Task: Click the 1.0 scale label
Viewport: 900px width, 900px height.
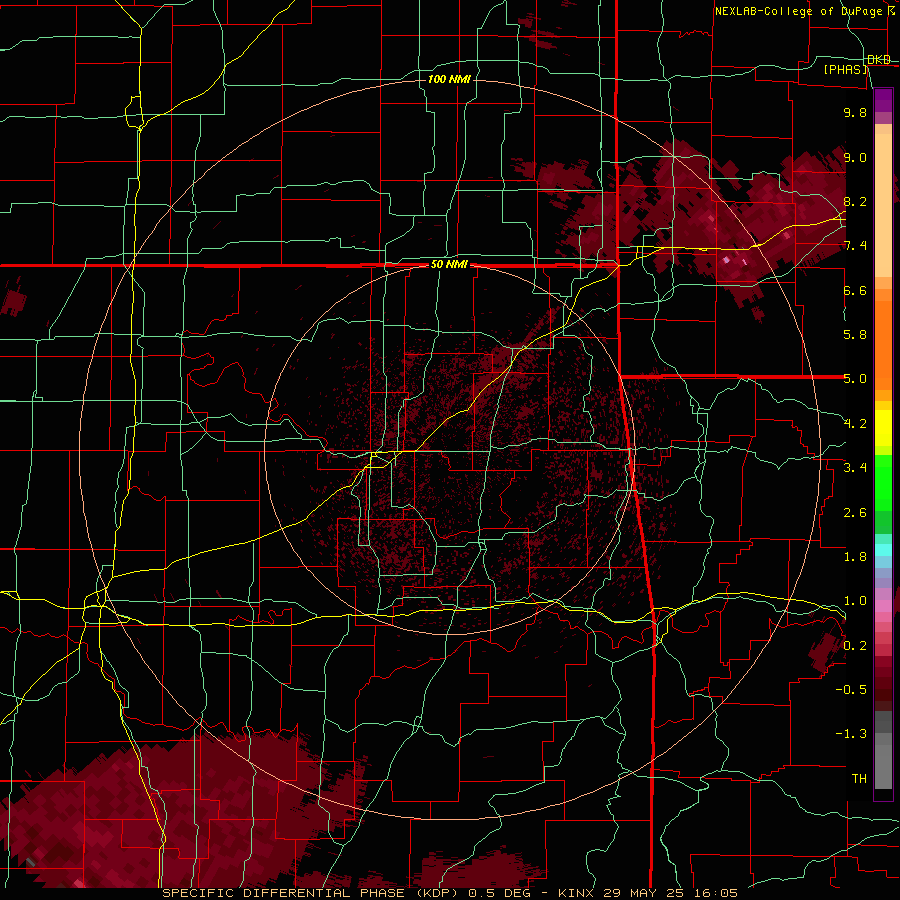Action: tap(855, 601)
